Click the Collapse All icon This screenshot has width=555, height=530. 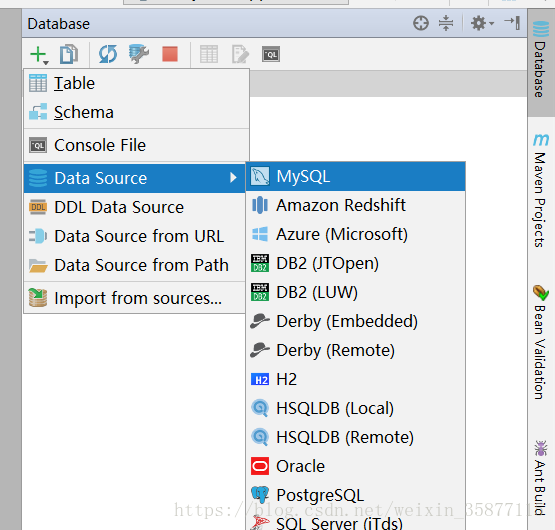[446, 23]
